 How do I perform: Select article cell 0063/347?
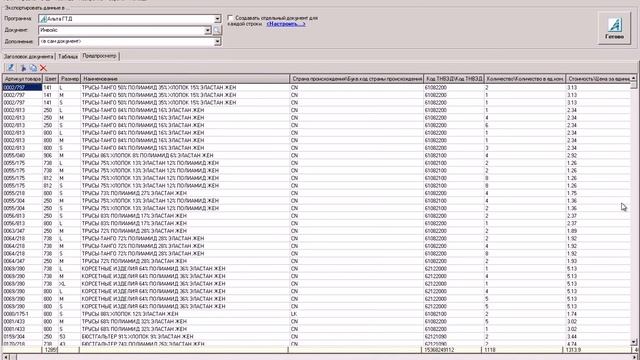click(x=22, y=231)
